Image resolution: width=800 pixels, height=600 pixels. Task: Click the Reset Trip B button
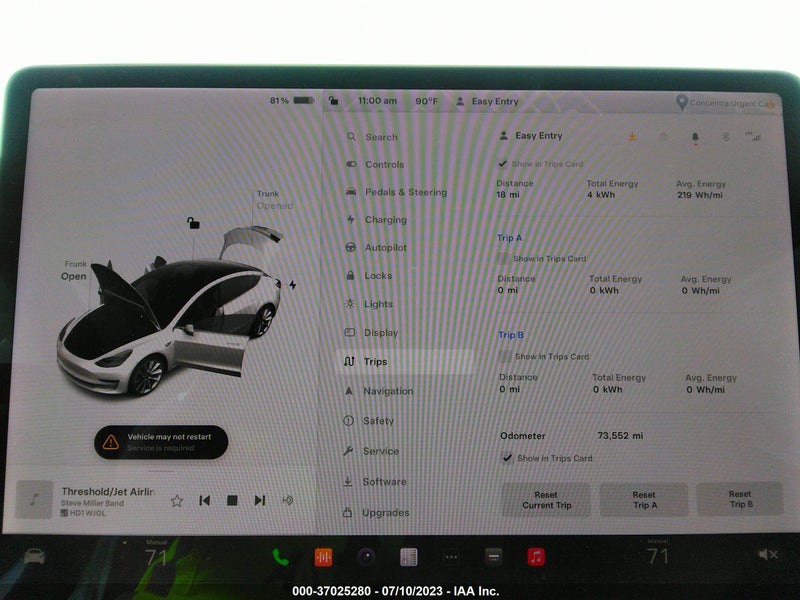point(740,499)
